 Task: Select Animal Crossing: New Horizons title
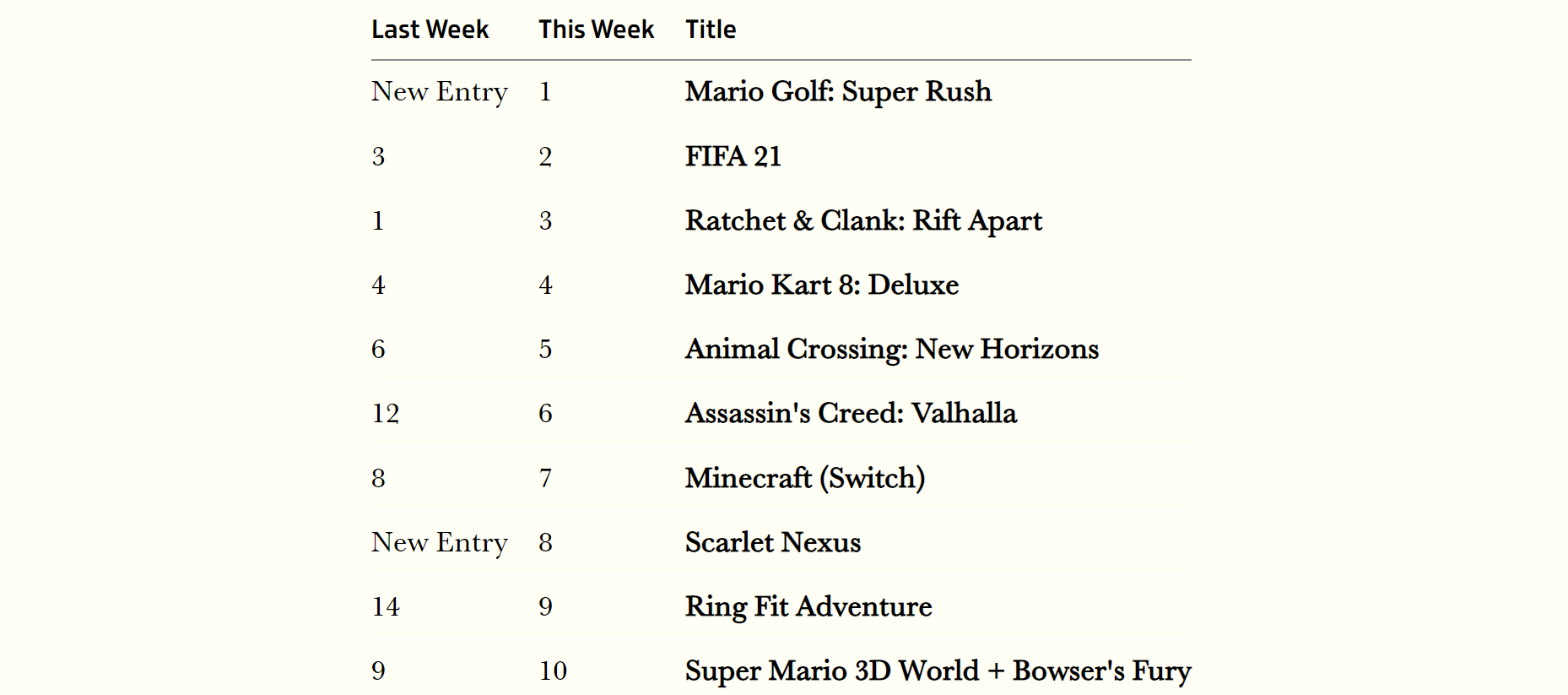[x=892, y=349]
